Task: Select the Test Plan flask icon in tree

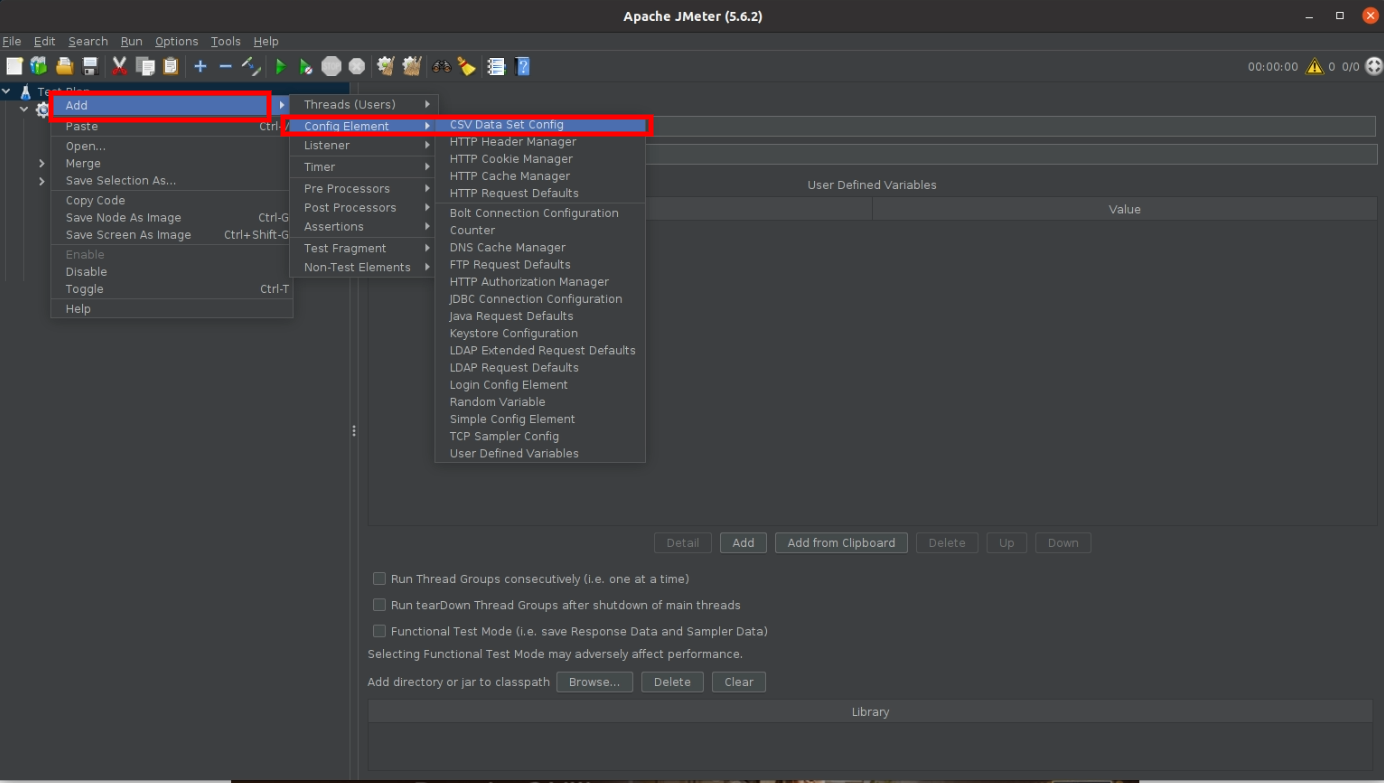Action: (x=25, y=92)
